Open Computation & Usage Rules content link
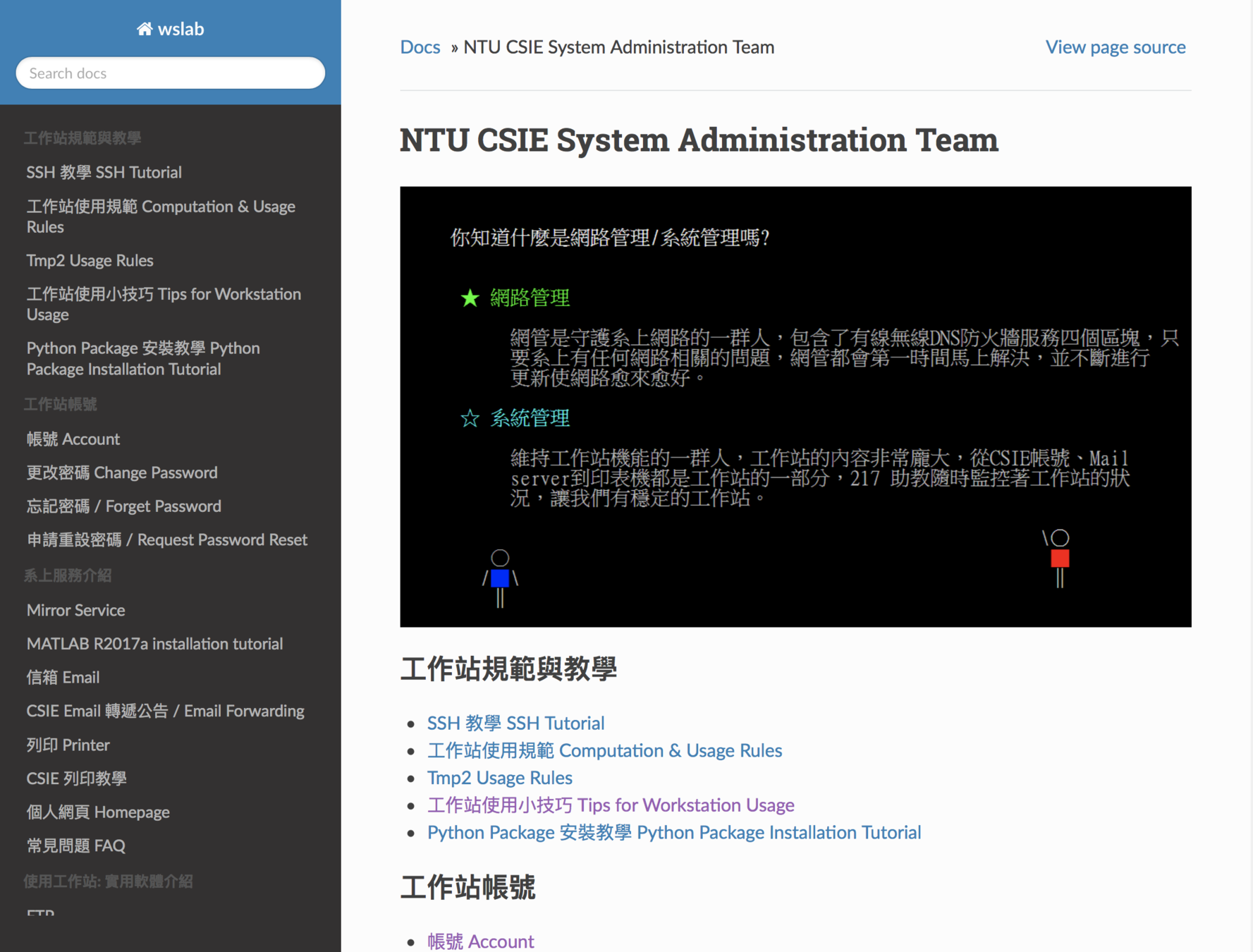 tap(604, 750)
